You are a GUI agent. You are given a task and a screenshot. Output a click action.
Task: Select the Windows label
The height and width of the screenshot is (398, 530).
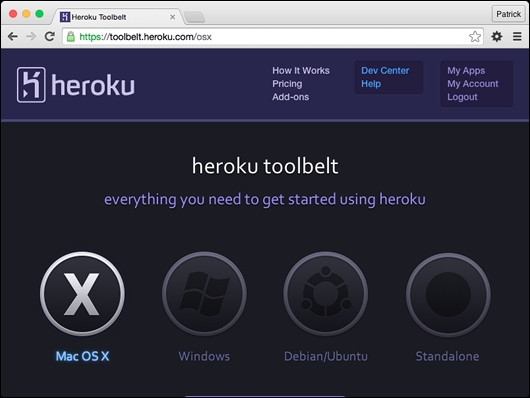tap(204, 356)
